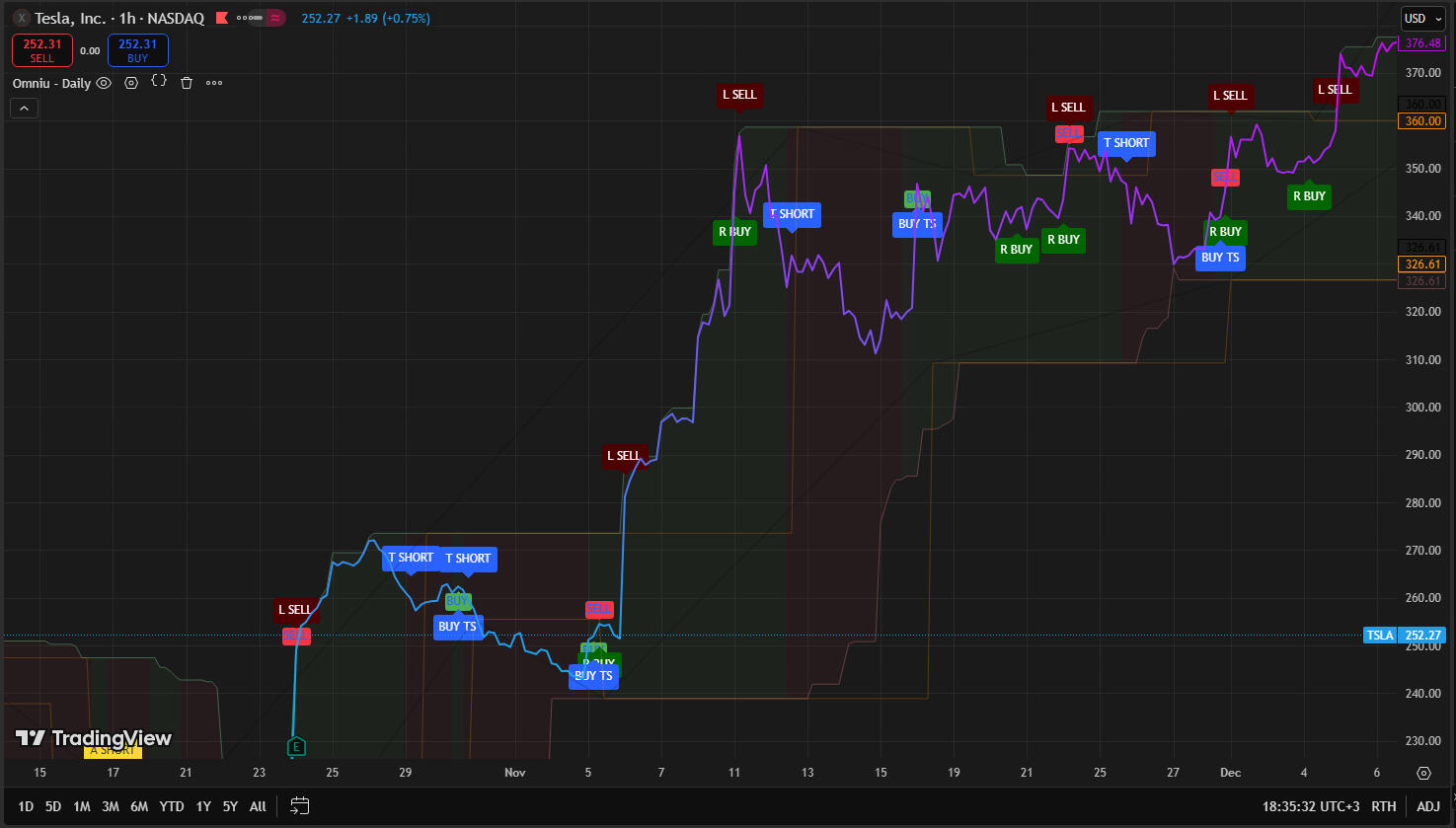This screenshot has height=828, width=1456.
Task: Click L SELL marker above Nov 11 peak
Action: (739, 96)
